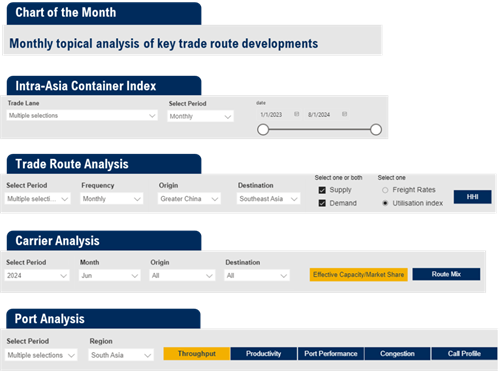Click the right date slider handle

pos(376,130)
